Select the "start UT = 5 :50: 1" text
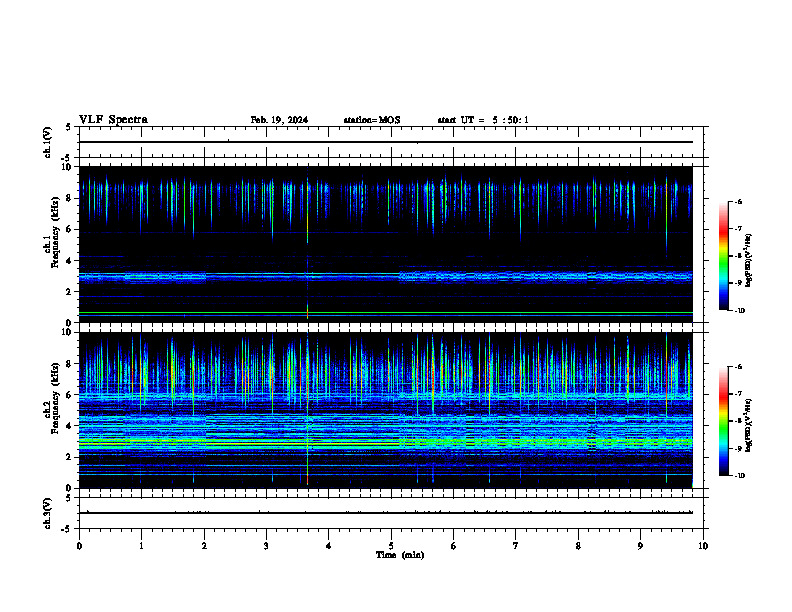Screen dimensions: 792x612 pos(483,120)
